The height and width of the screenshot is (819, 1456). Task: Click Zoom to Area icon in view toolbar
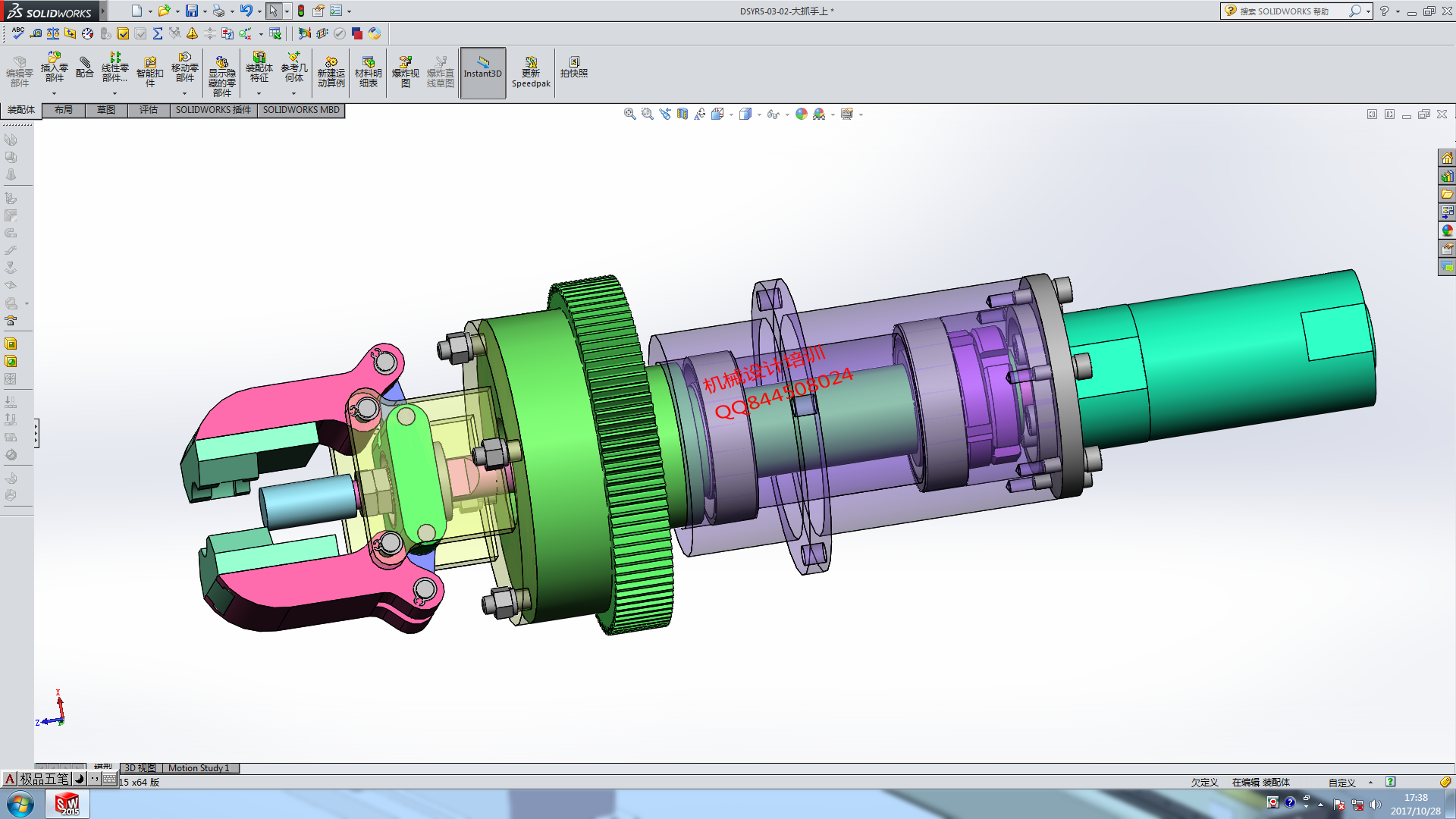point(647,114)
